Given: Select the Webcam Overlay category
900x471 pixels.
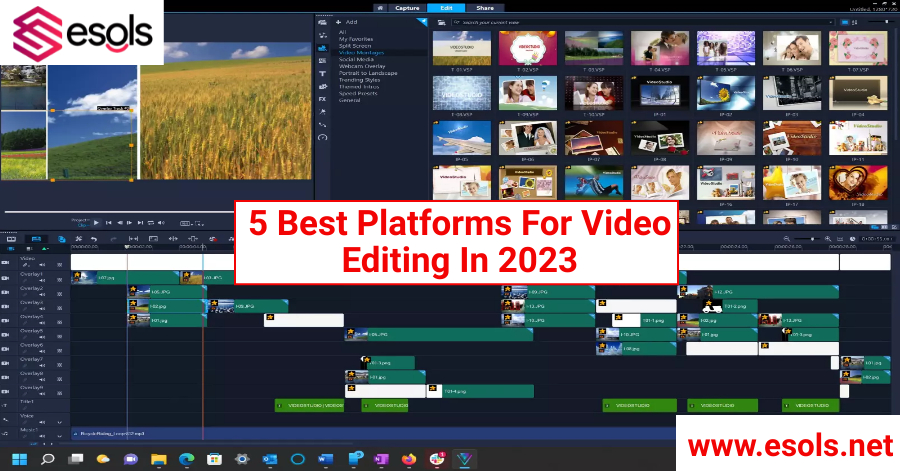Looking at the screenshot, I should coord(362,66).
